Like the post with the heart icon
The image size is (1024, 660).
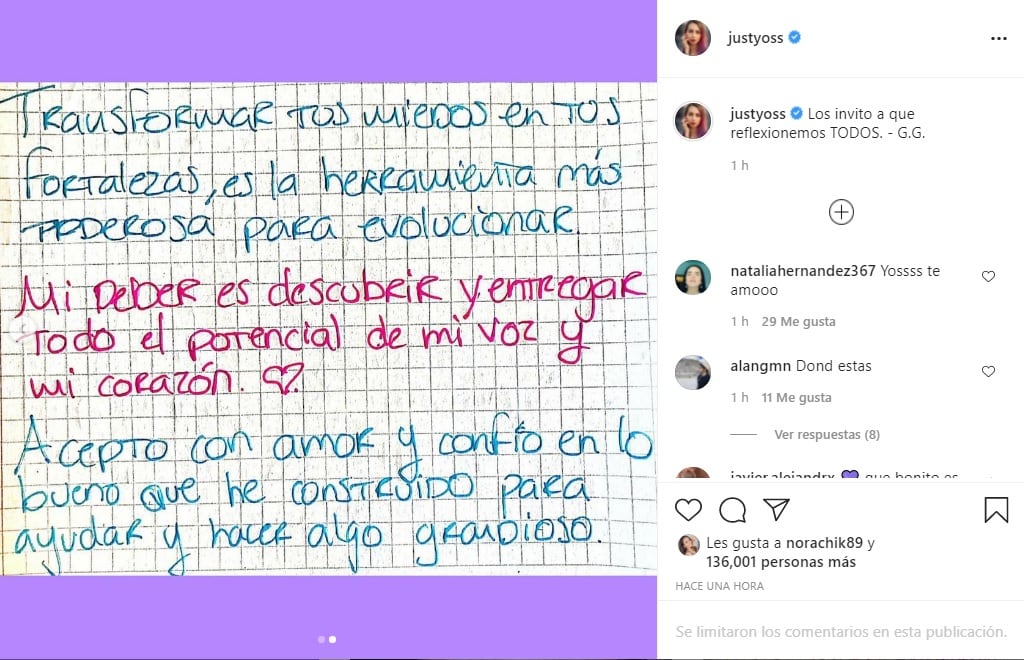coord(688,510)
